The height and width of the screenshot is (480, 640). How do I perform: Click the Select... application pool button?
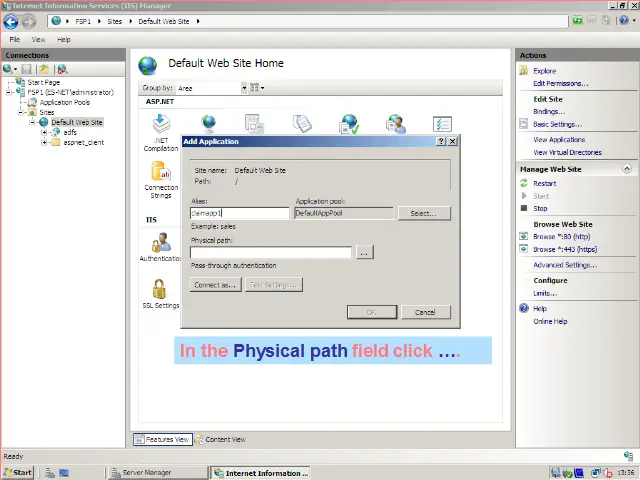[x=424, y=213]
